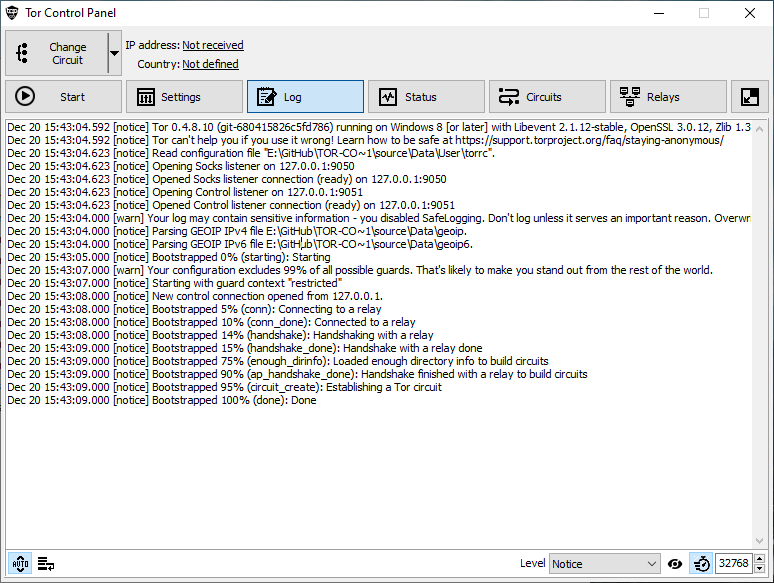
Task: Increase the 32768 value with the up arrow
Action: click(x=760, y=558)
